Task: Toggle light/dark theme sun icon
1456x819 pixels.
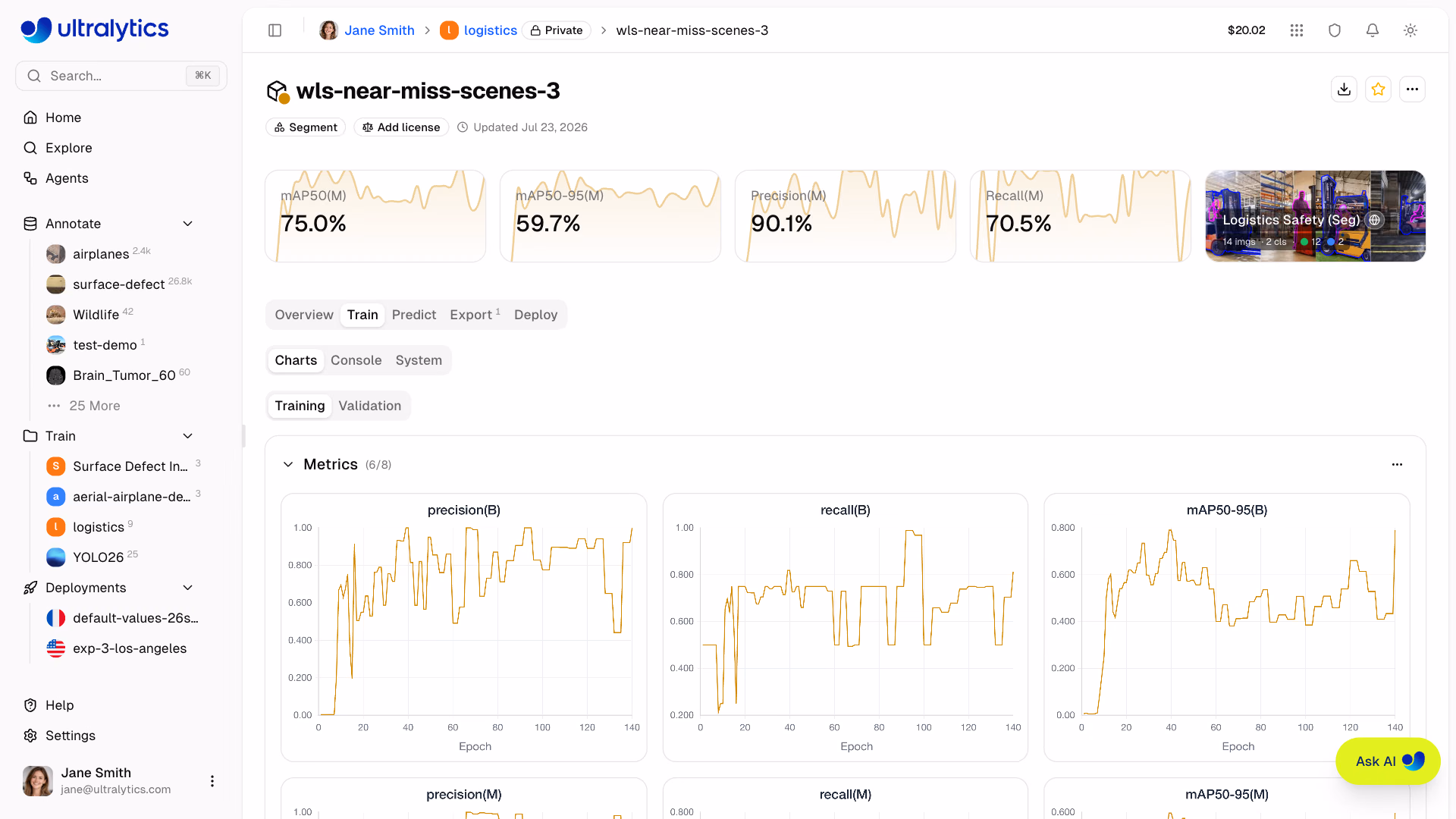Action: [x=1410, y=30]
